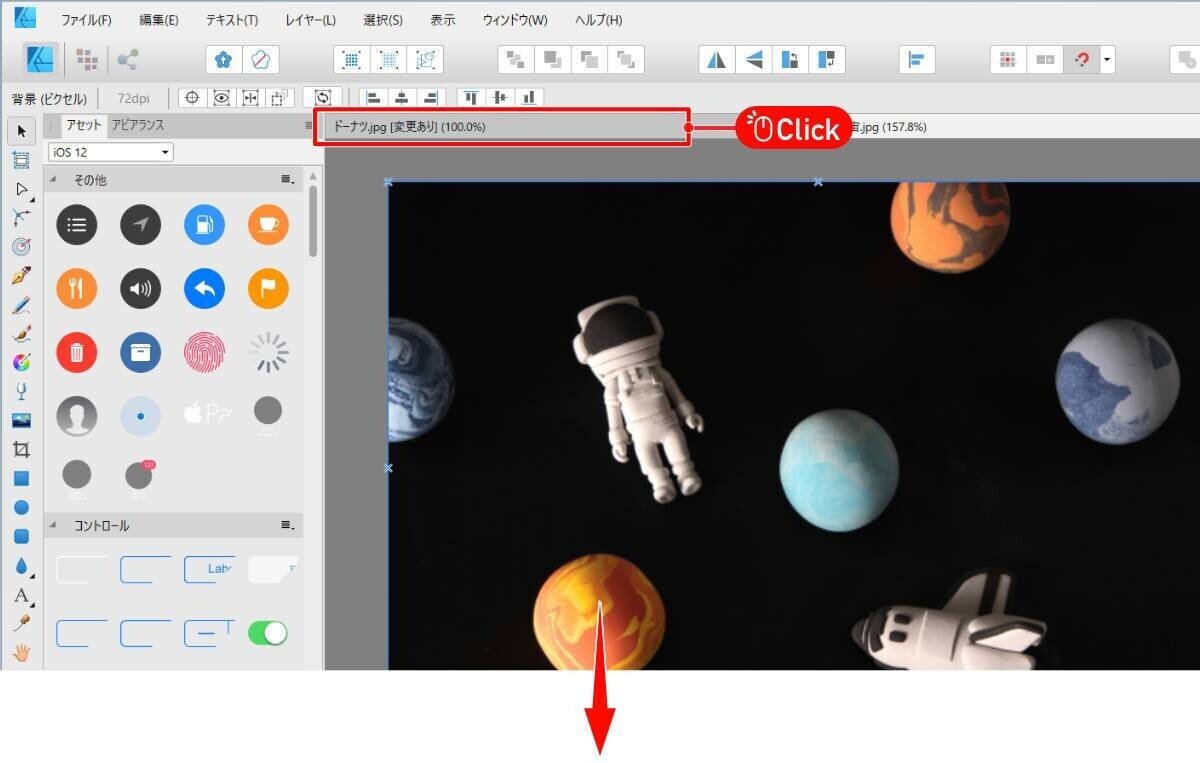Select the Pen tool
The height and width of the screenshot is (763, 1200).
21,275
